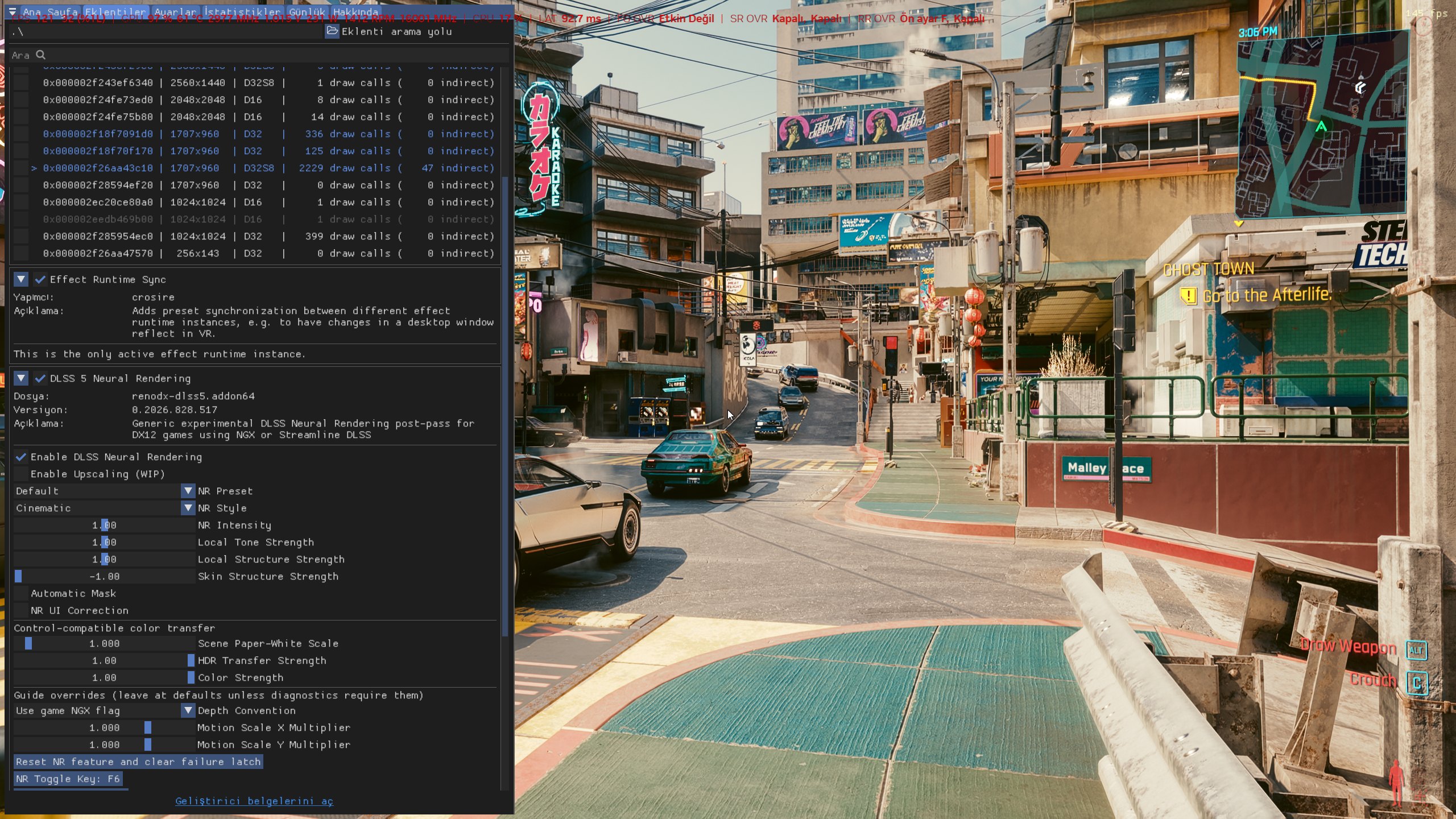1456x819 pixels.
Task: Click the Go to the Afterlife quest objective
Action: click(x=1267, y=295)
